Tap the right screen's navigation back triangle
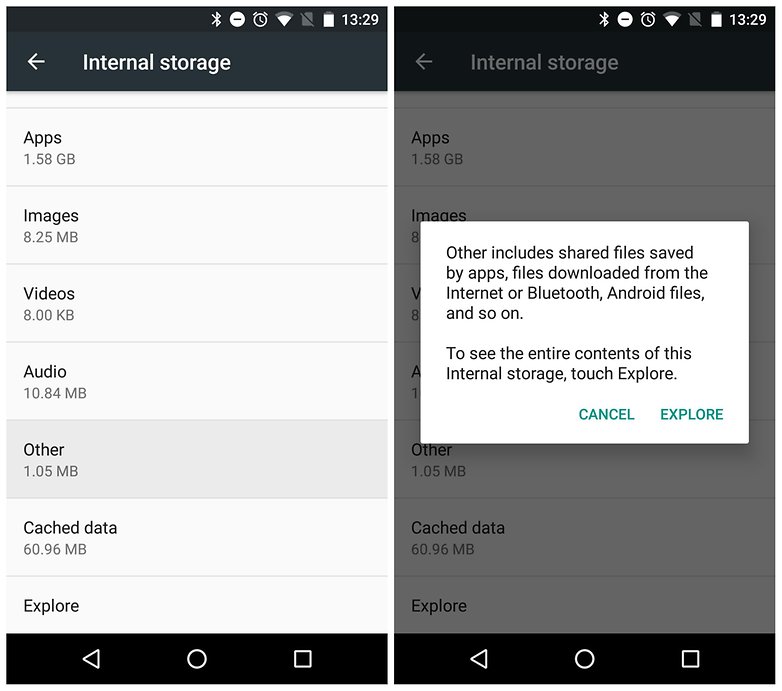Screen dimensions: 782x691 (x=479, y=659)
